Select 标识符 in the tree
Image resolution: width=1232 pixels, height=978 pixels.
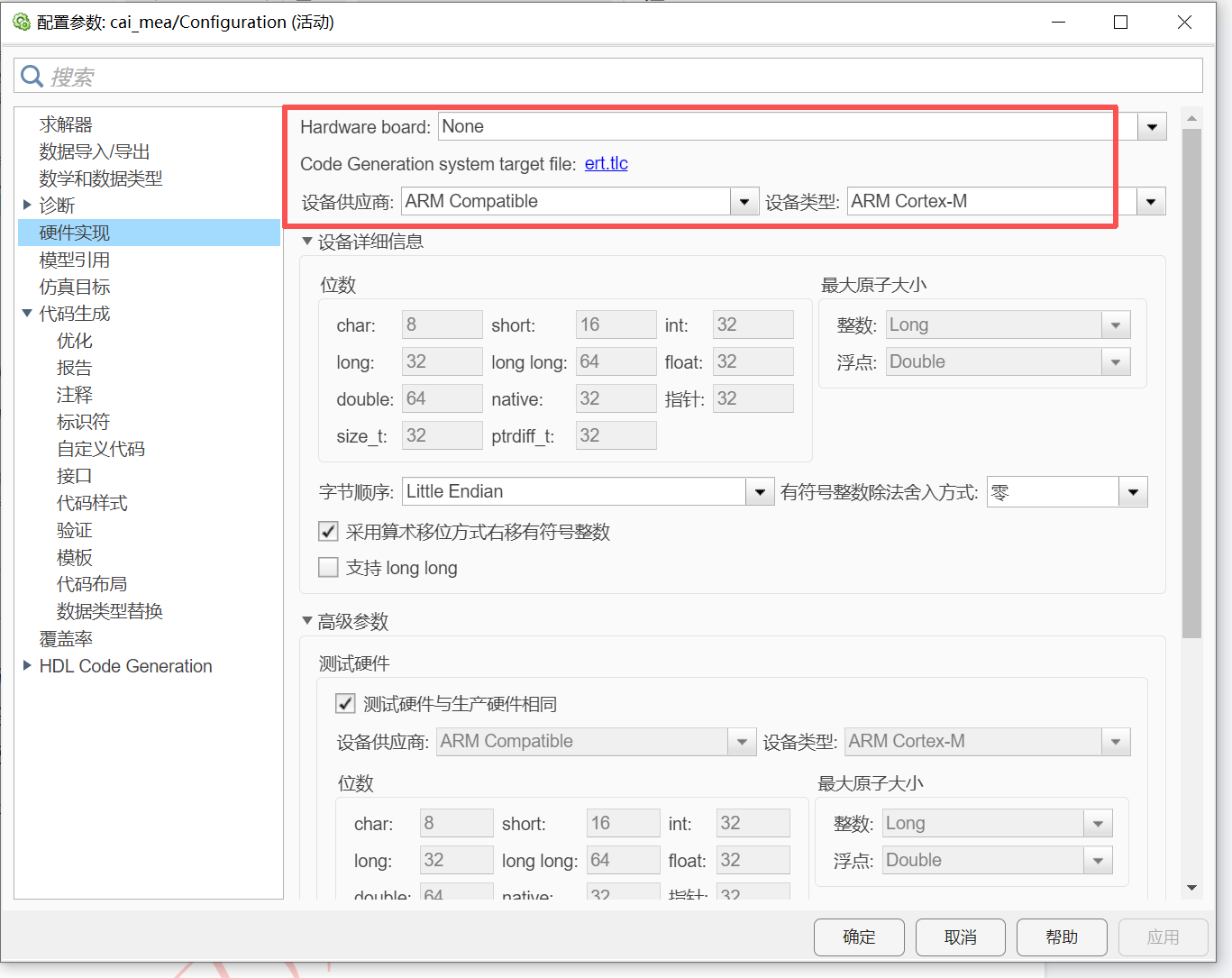coord(84,422)
